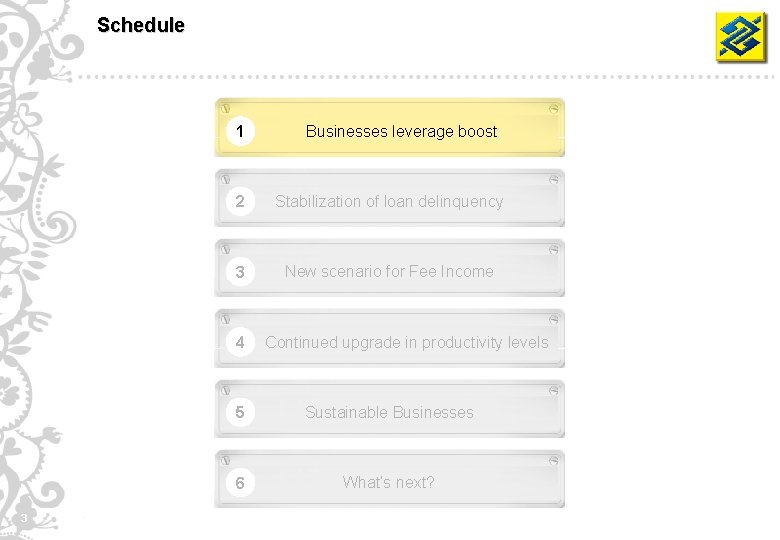The image size is (780, 540).
Task: Click the slide number 3 marker
Action: [x=23, y=518]
